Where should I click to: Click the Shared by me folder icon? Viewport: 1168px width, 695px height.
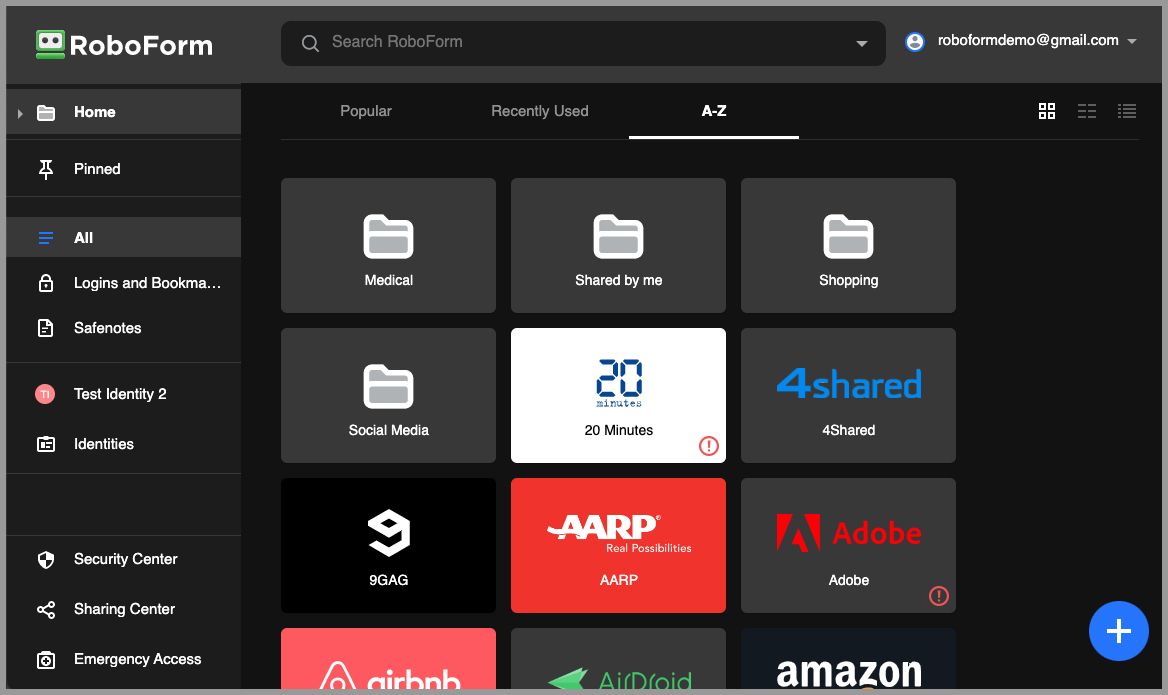point(618,237)
